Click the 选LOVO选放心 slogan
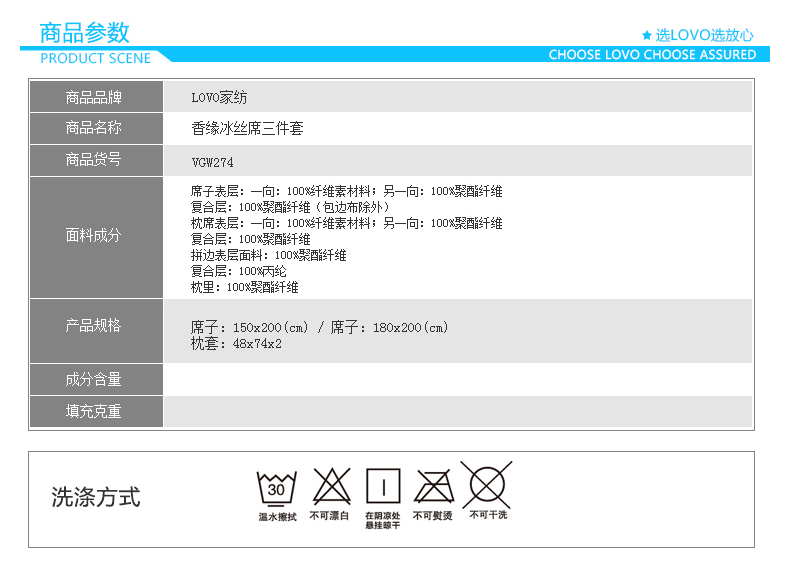 (x=704, y=35)
